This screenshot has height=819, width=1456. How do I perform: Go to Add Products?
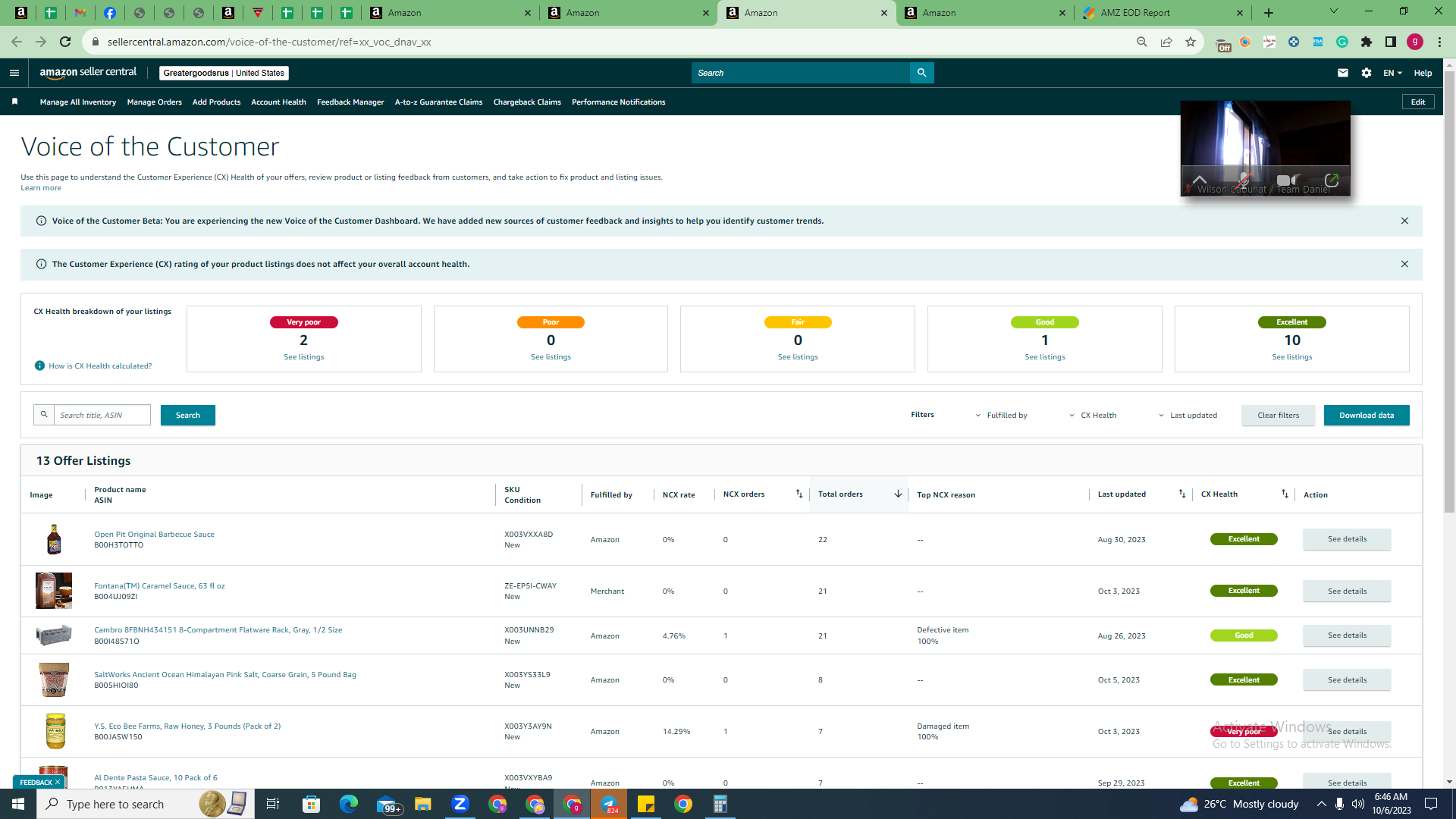pos(216,102)
